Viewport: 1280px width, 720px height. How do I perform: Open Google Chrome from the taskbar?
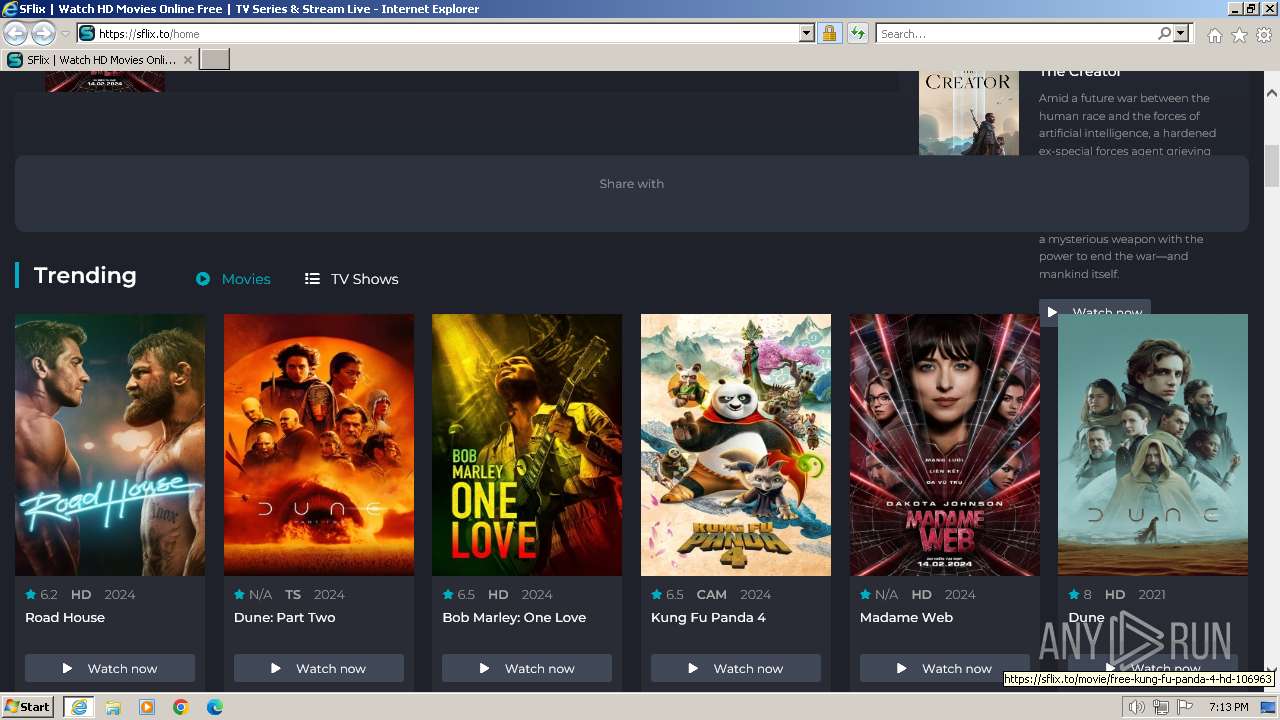click(x=181, y=707)
